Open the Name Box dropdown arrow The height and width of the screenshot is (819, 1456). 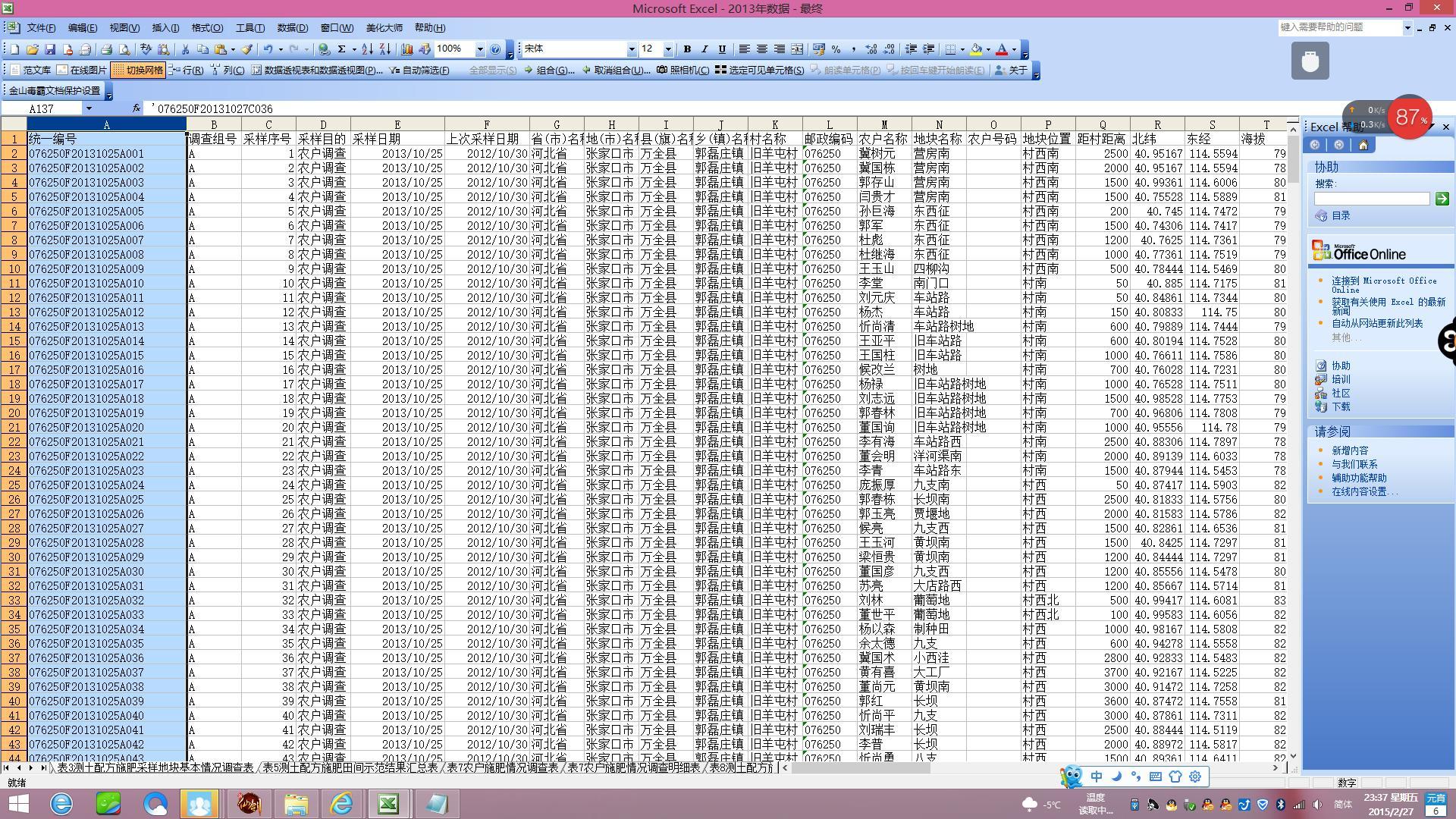point(89,108)
